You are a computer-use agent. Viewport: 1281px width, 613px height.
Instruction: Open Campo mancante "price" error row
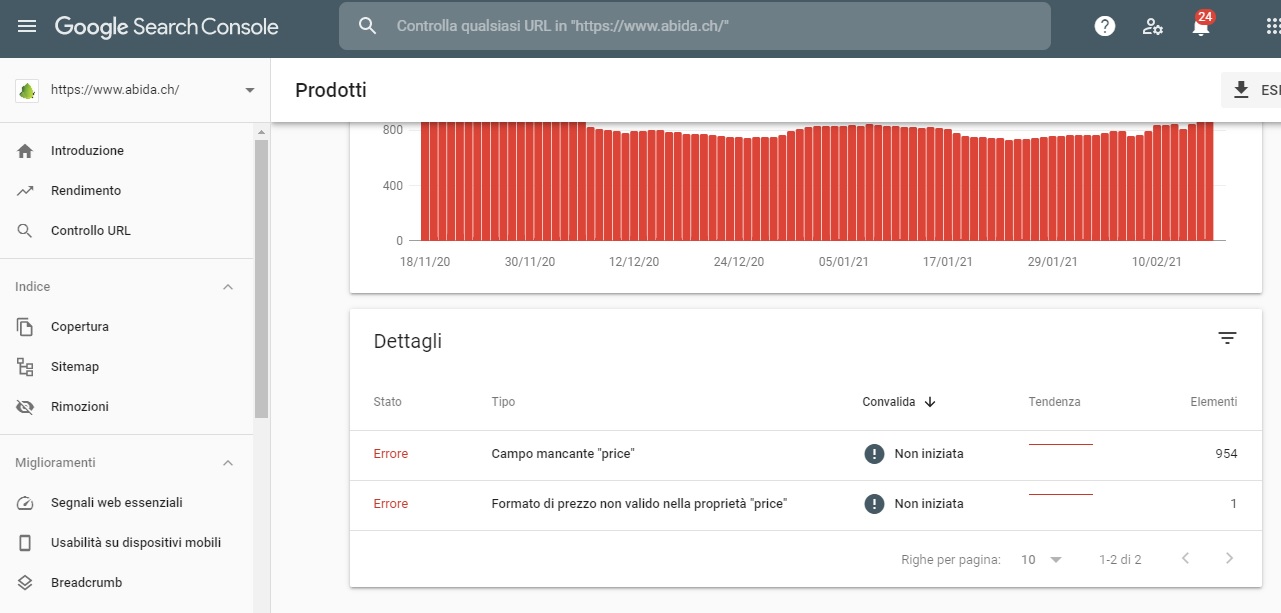(806, 455)
